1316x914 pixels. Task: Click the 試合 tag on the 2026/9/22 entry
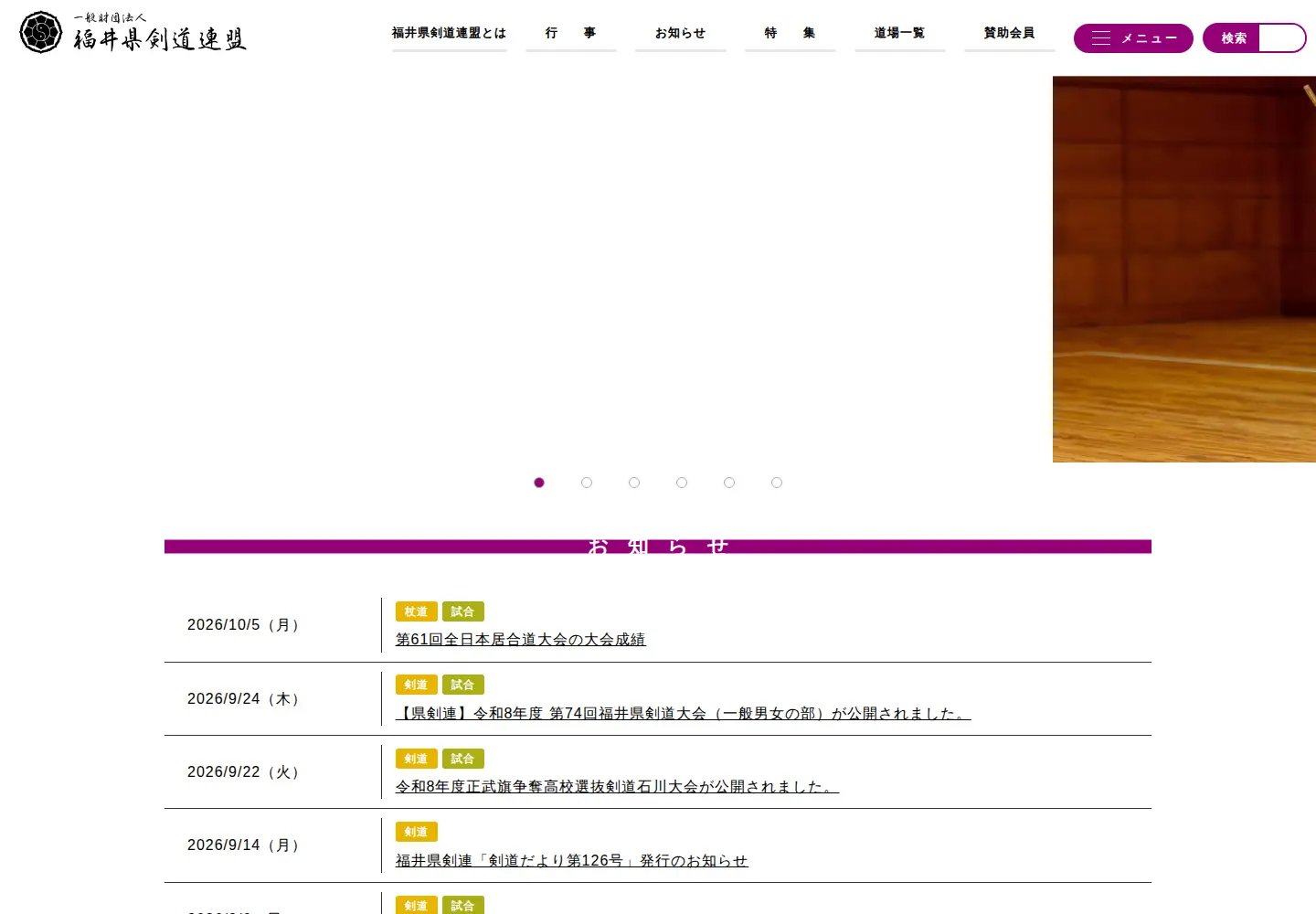(x=463, y=759)
